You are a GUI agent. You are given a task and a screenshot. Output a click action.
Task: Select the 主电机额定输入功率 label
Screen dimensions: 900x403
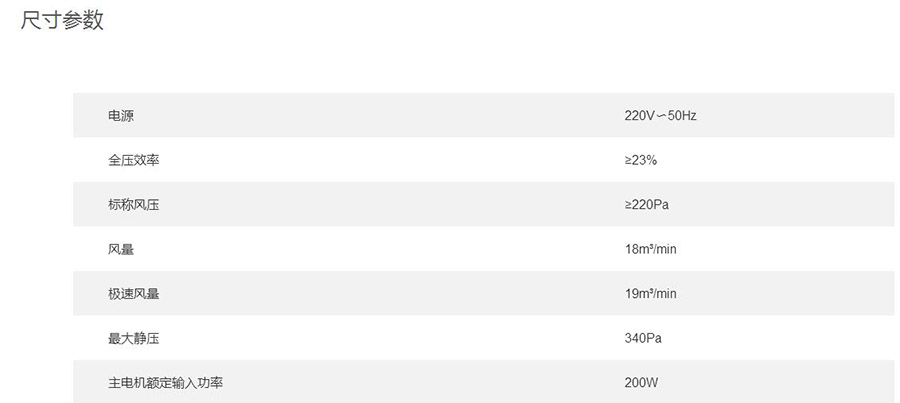[x=165, y=382]
